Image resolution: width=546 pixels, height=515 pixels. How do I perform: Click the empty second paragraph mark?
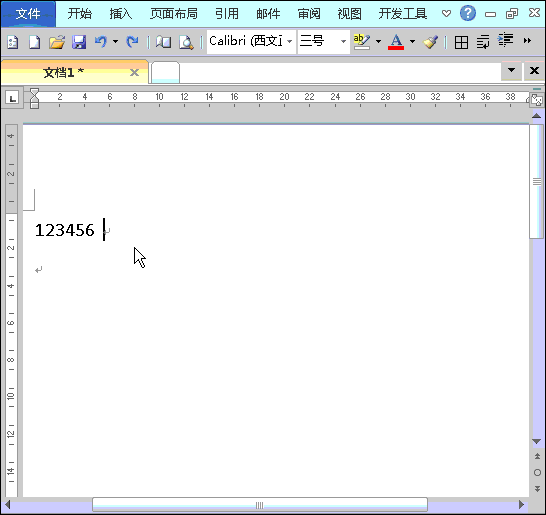tap(39, 270)
